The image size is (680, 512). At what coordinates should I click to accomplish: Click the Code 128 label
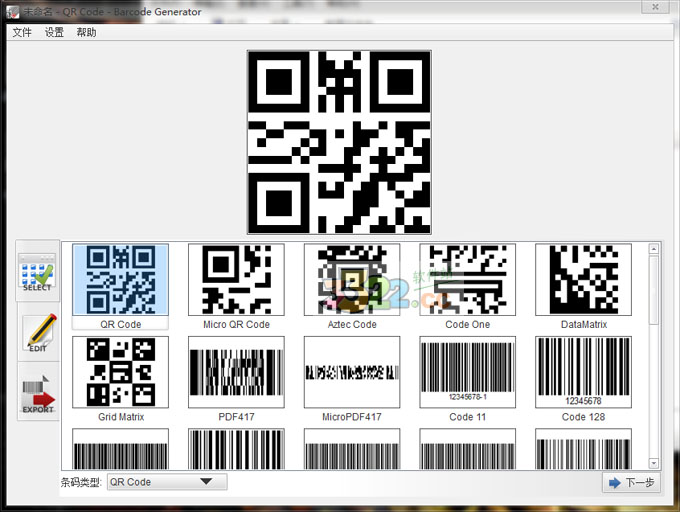coord(583,417)
